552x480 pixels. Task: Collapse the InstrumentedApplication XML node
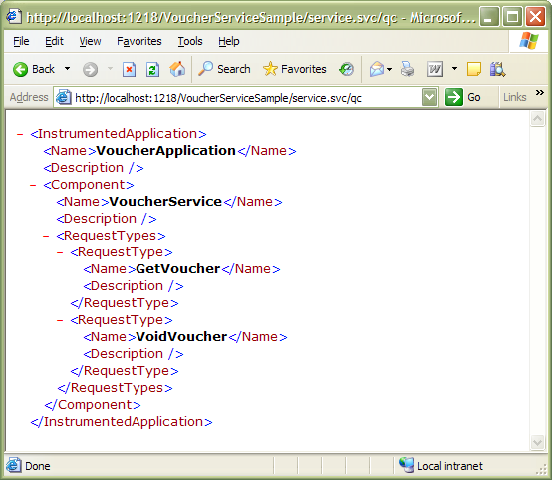[20, 134]
